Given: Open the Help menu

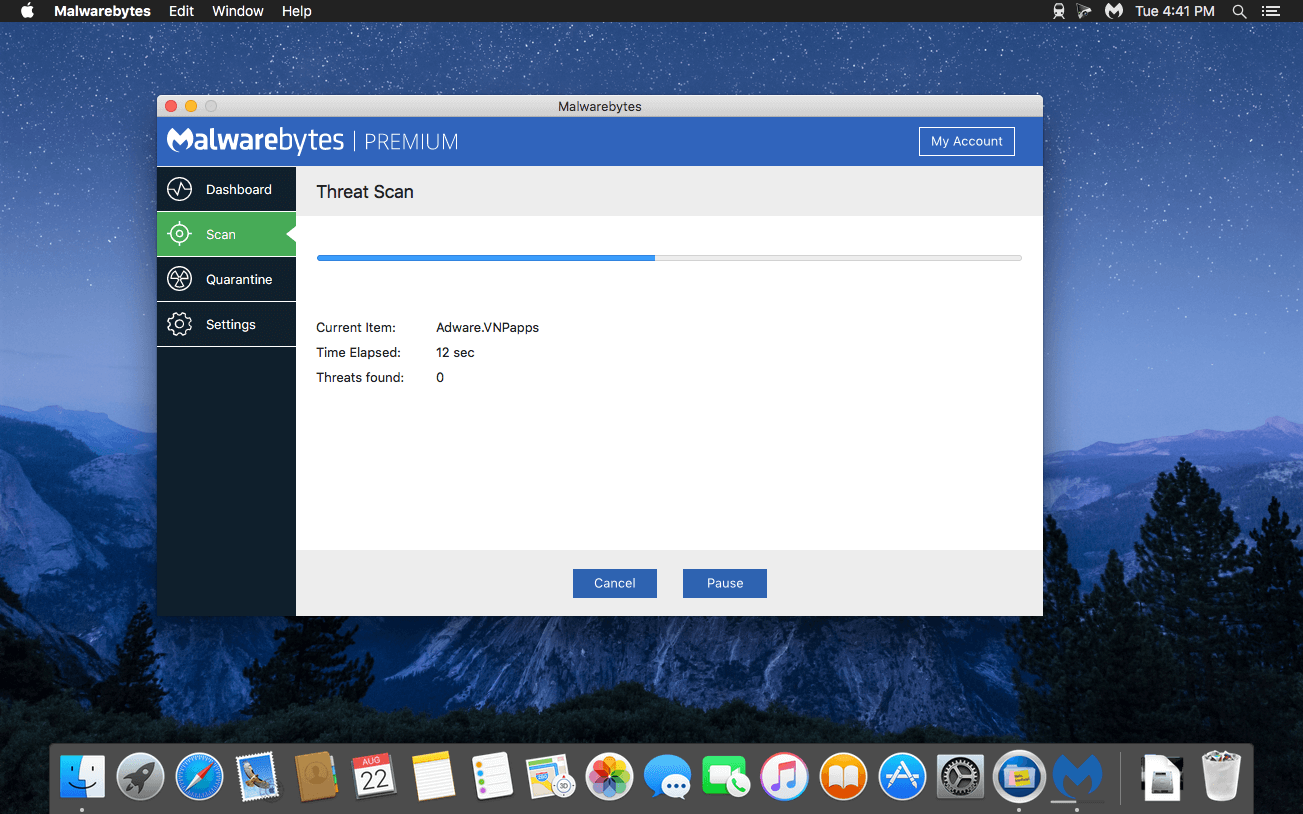Looking at the screenshot, I should click(297, 11).
